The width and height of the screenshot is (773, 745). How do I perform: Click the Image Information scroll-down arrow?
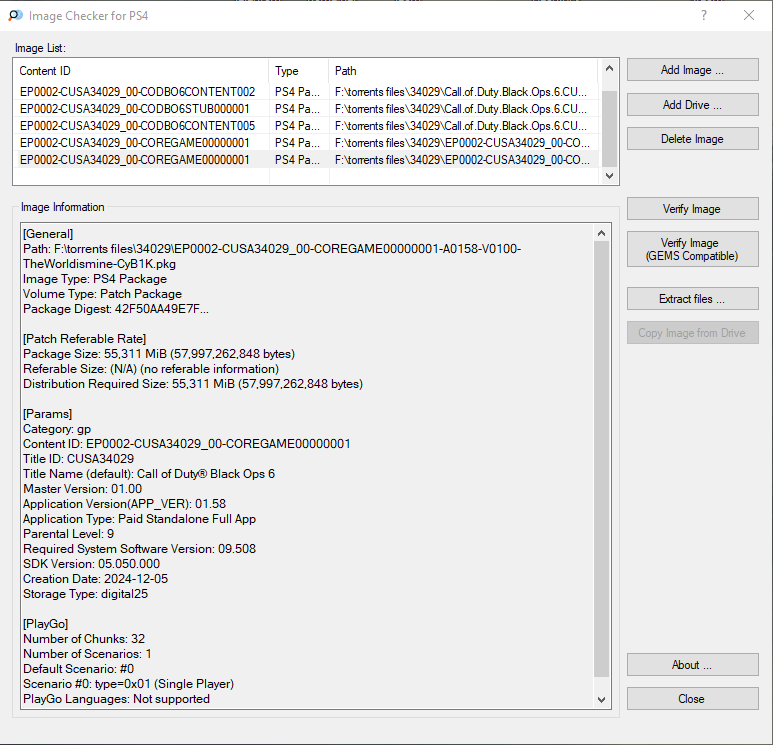pos(601,700)
